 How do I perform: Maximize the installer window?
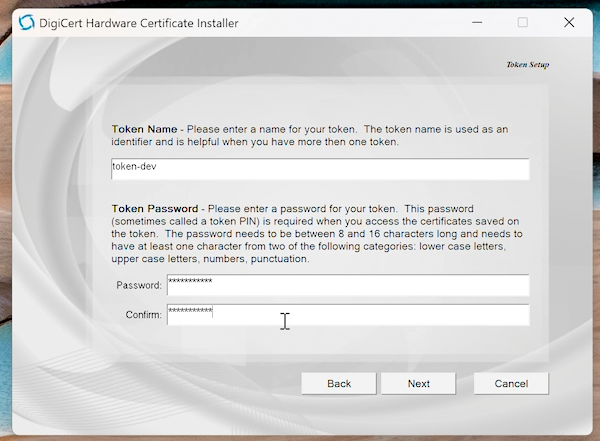tap(522, 22)
